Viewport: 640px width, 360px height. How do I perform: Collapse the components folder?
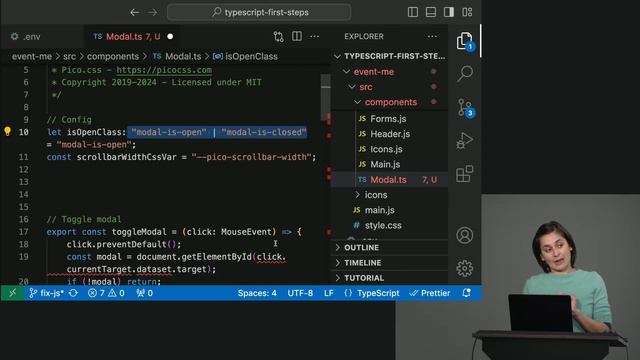click(x=390, y=102)
